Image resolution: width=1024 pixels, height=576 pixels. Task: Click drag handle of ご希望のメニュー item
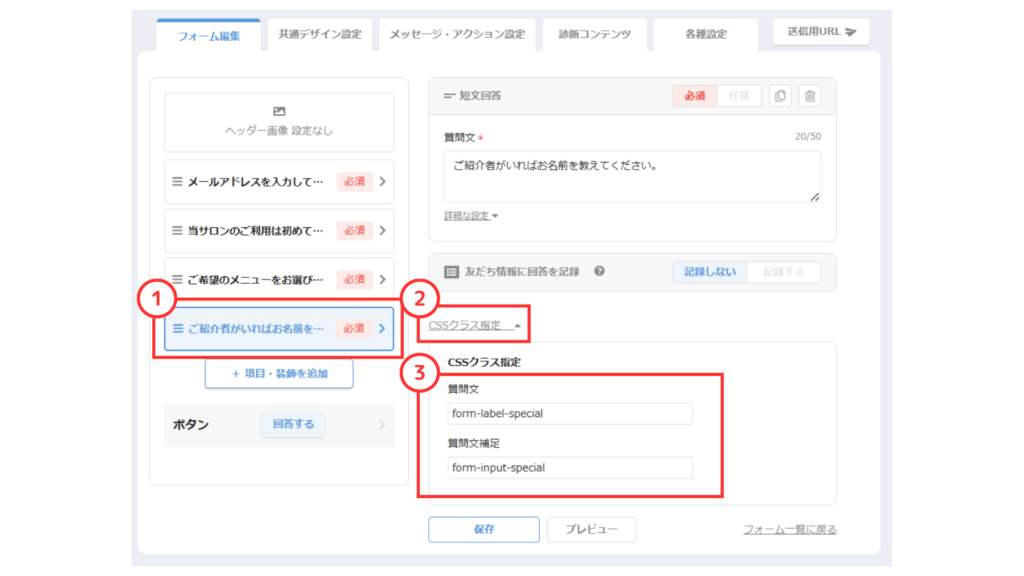click(x=177, y=279)
